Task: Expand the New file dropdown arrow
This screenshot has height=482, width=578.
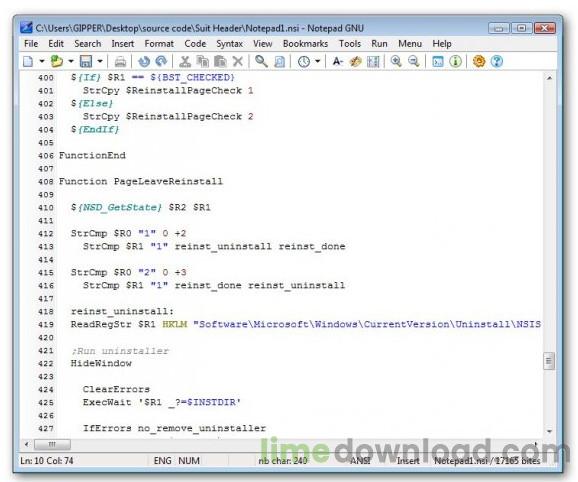Action: pyautogui.click(x=42, y=61)
